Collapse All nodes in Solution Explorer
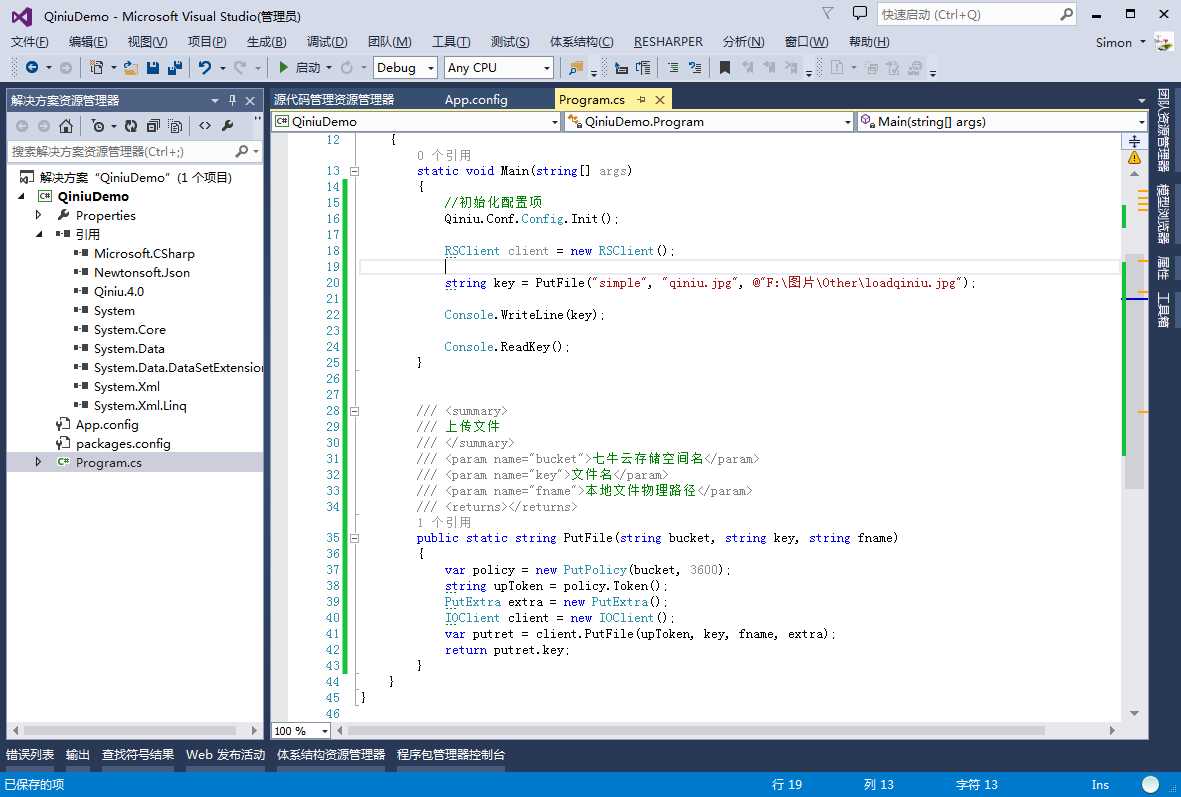The height and width of the screenshot is (797, 1181). 153,126
